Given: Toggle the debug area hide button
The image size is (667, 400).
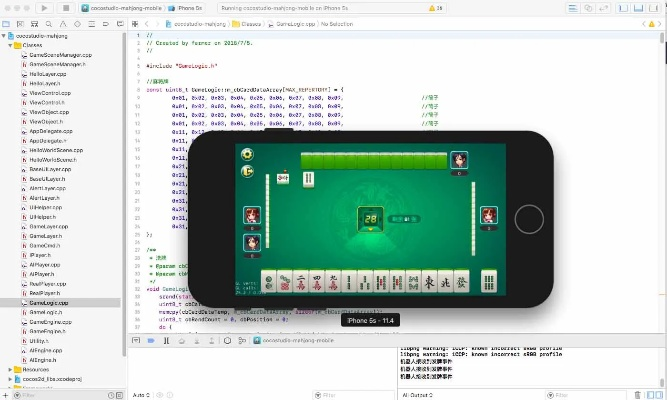Looking at the screenshot, I should [137, 340].
